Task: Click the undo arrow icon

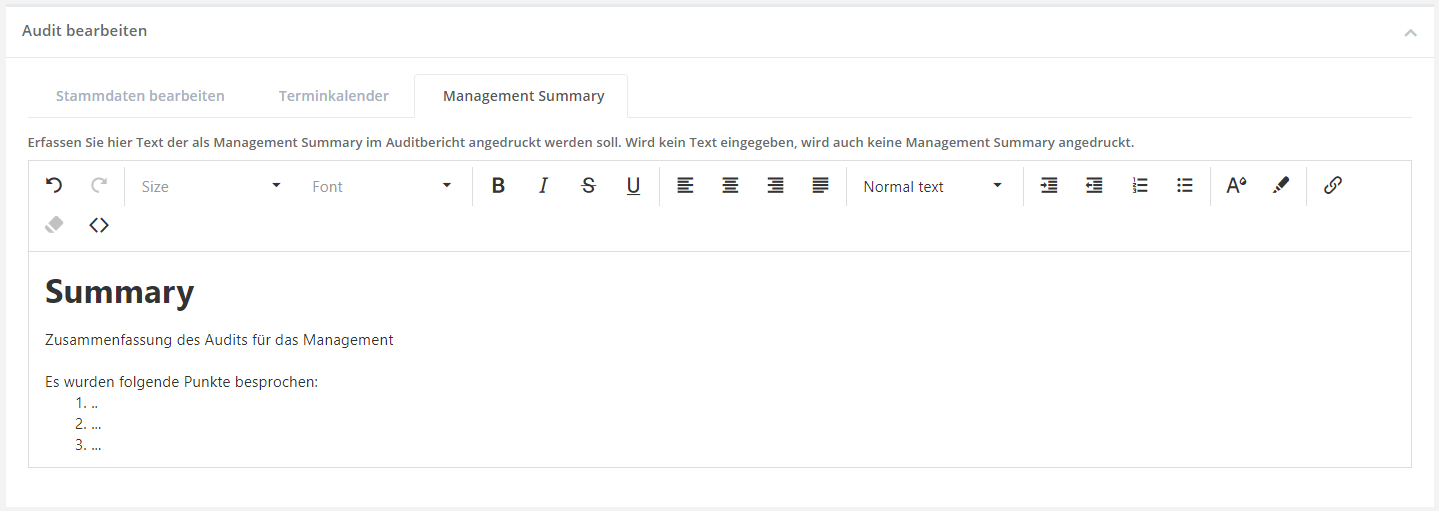Action: (x=54, y=186)
